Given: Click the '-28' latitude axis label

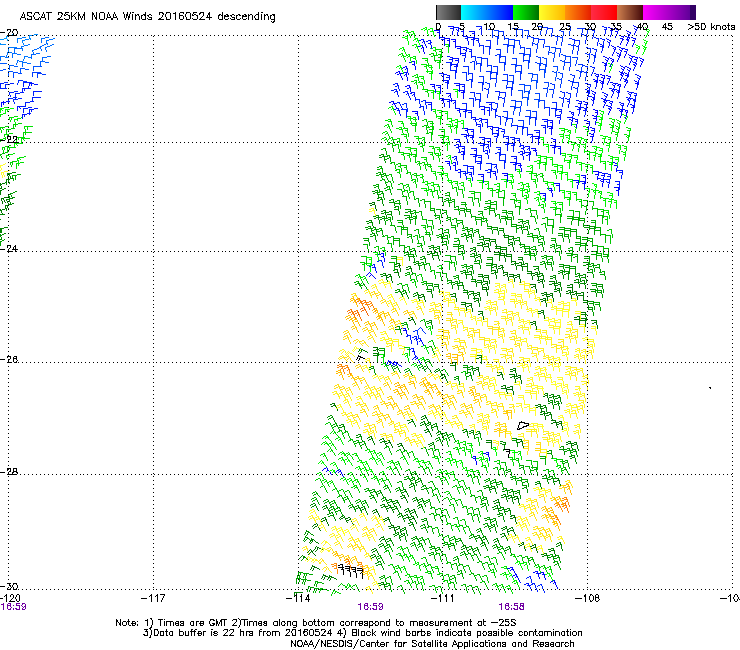Looking at the screenshot, I should click(x=9, y=472).
